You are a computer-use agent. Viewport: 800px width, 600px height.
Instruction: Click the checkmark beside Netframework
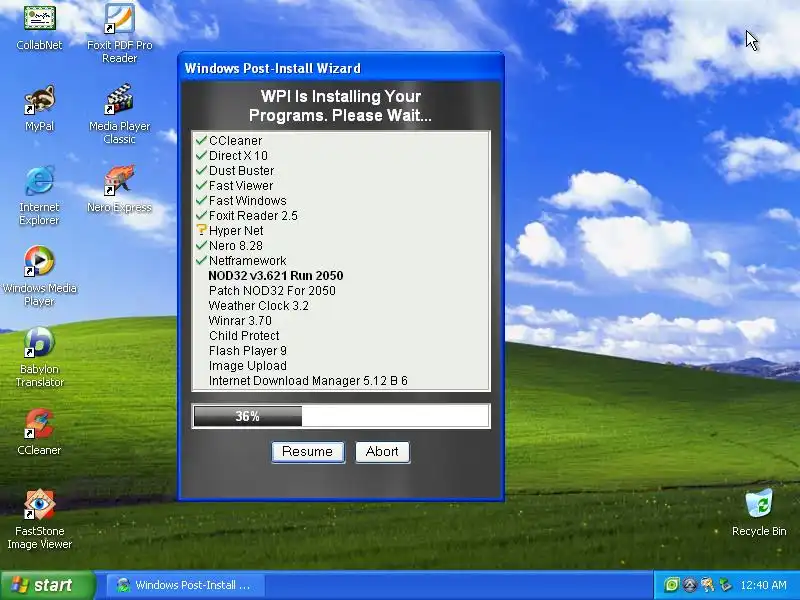point(201,260)
